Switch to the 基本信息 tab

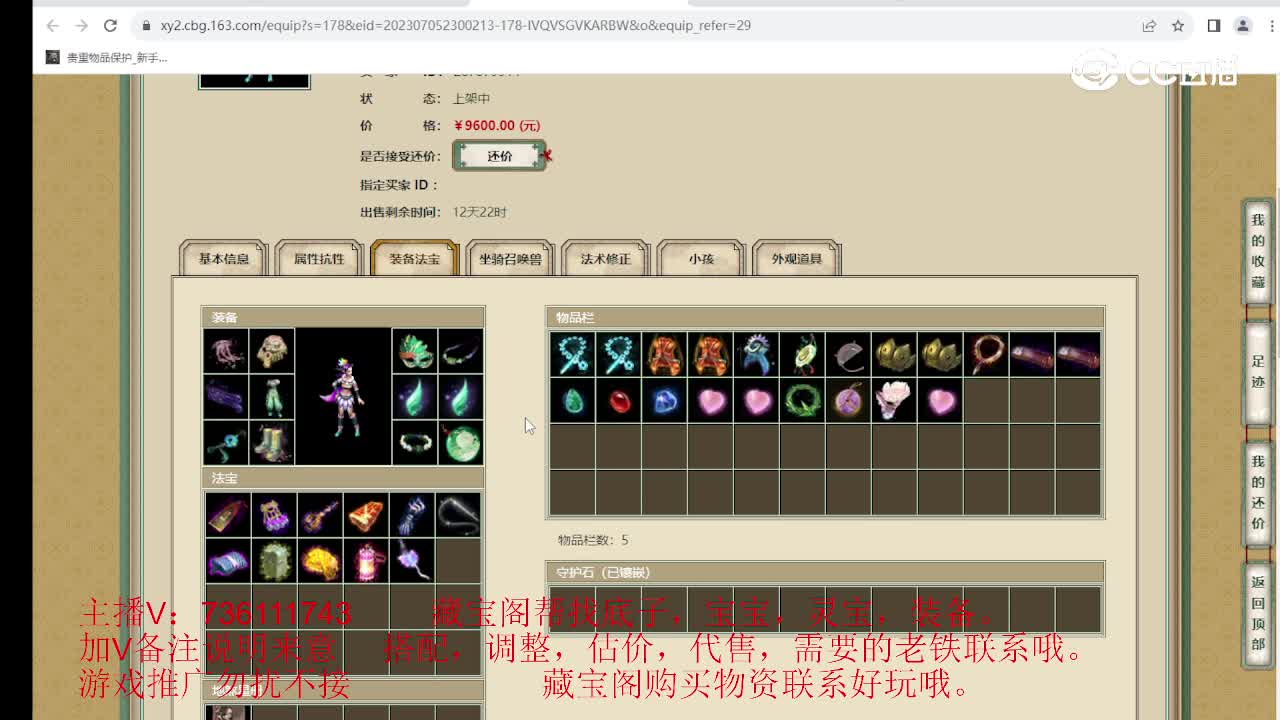[x=223, y=258]
